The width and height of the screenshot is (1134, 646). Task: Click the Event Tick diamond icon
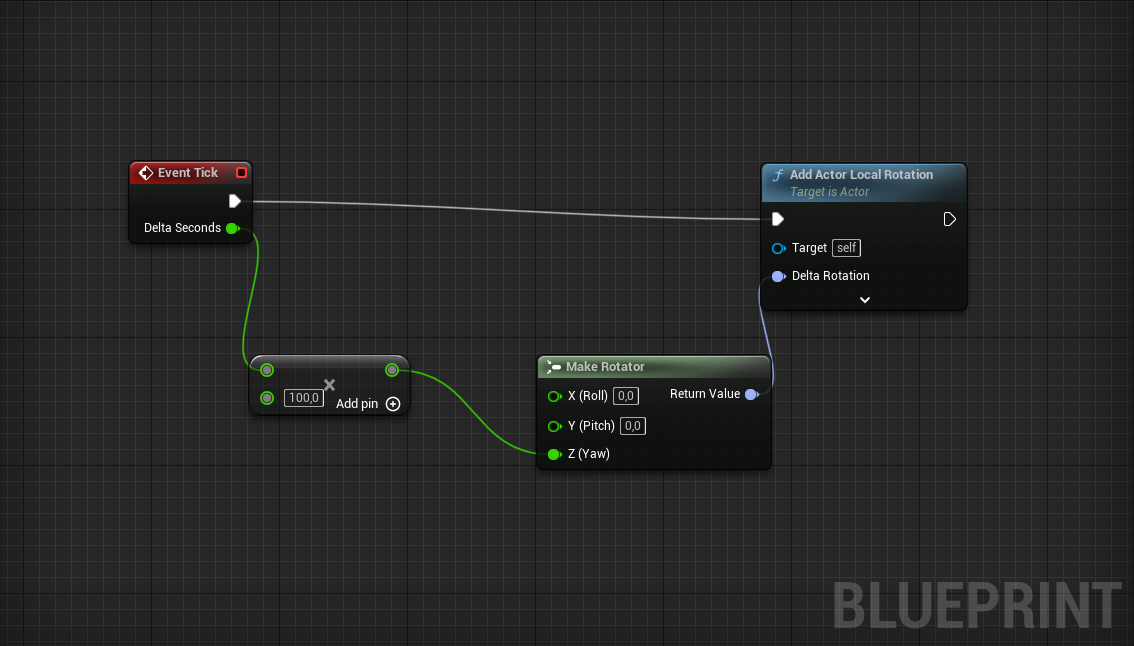point(145,173)
